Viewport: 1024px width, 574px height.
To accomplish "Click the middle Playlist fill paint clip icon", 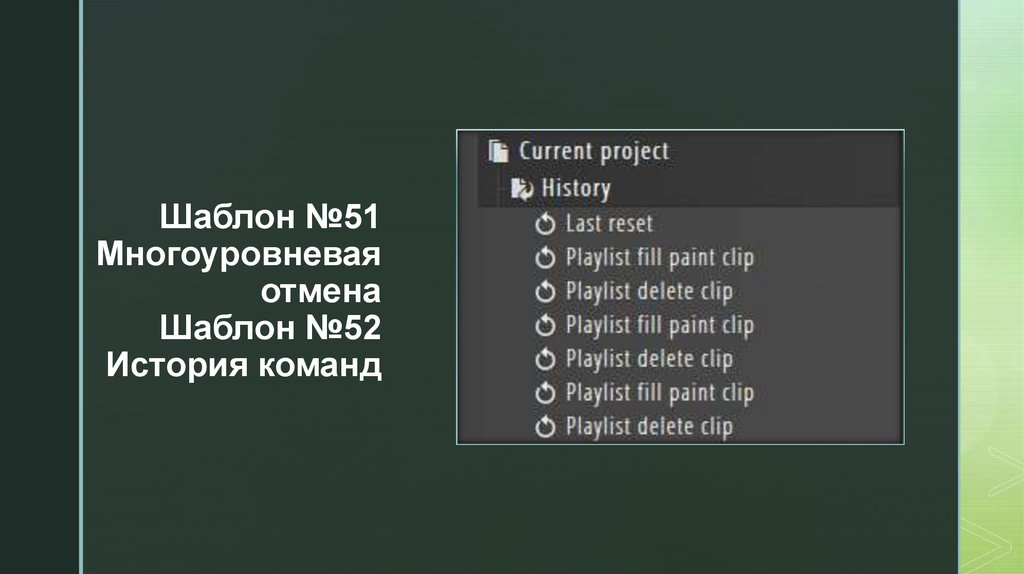I will 545,326.
